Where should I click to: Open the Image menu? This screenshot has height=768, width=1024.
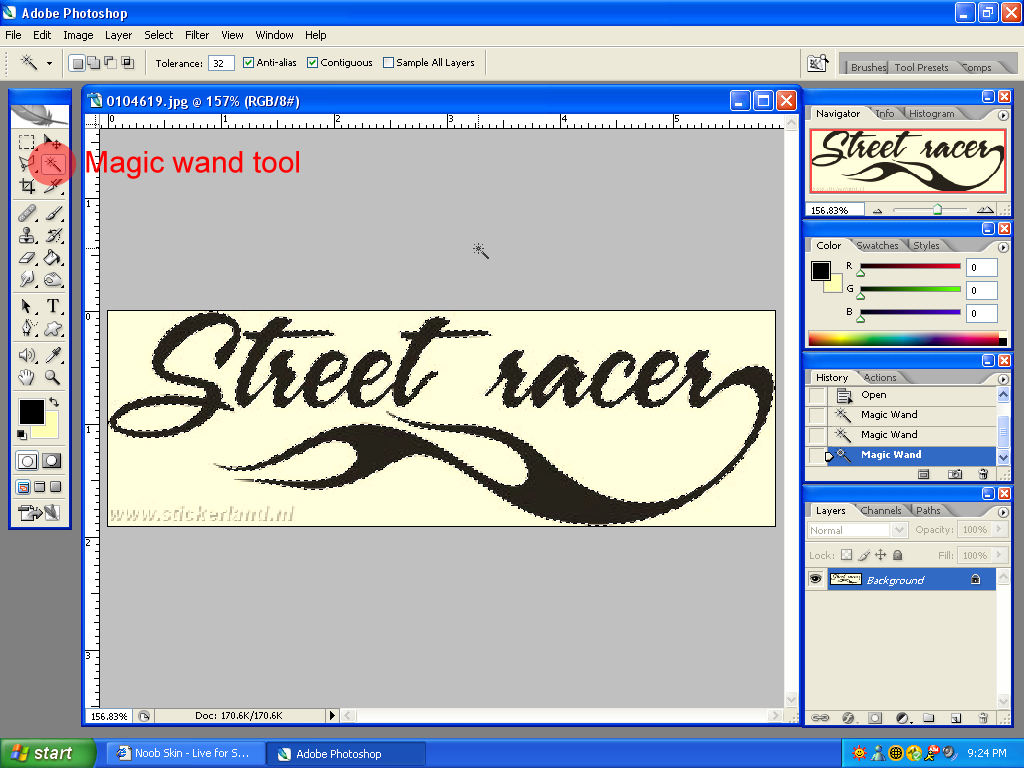(x=78, y=35)
